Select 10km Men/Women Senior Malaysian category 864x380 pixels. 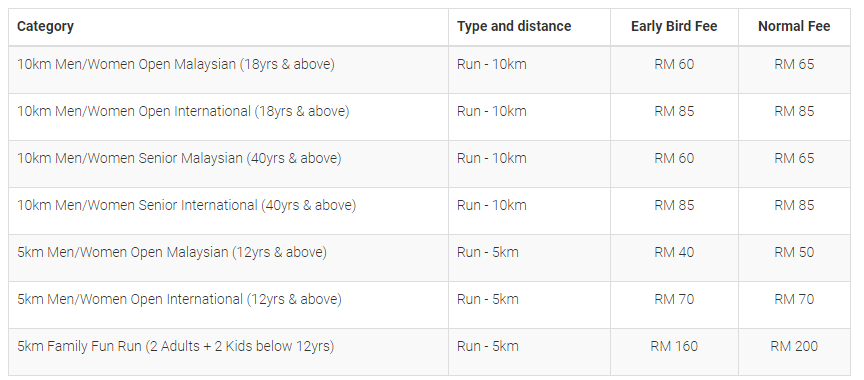point(179,158)
